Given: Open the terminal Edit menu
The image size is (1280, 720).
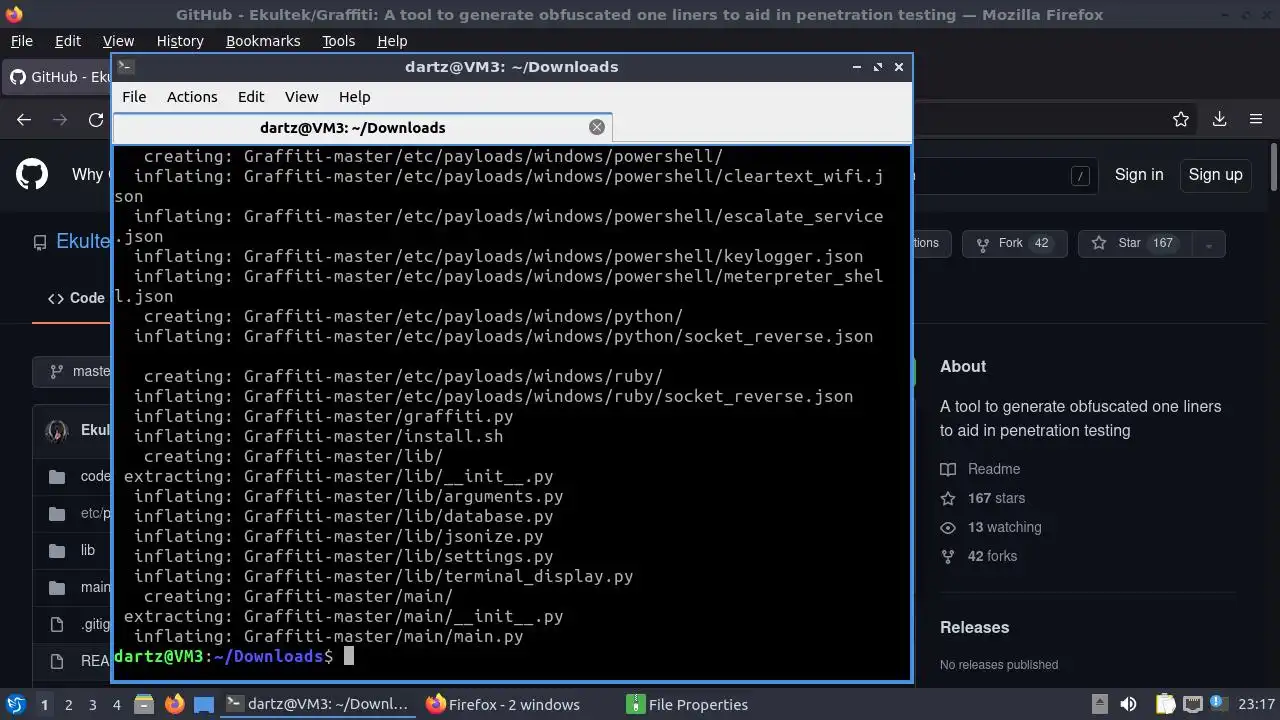Looking at the screenshot, I should coord(251,97).
